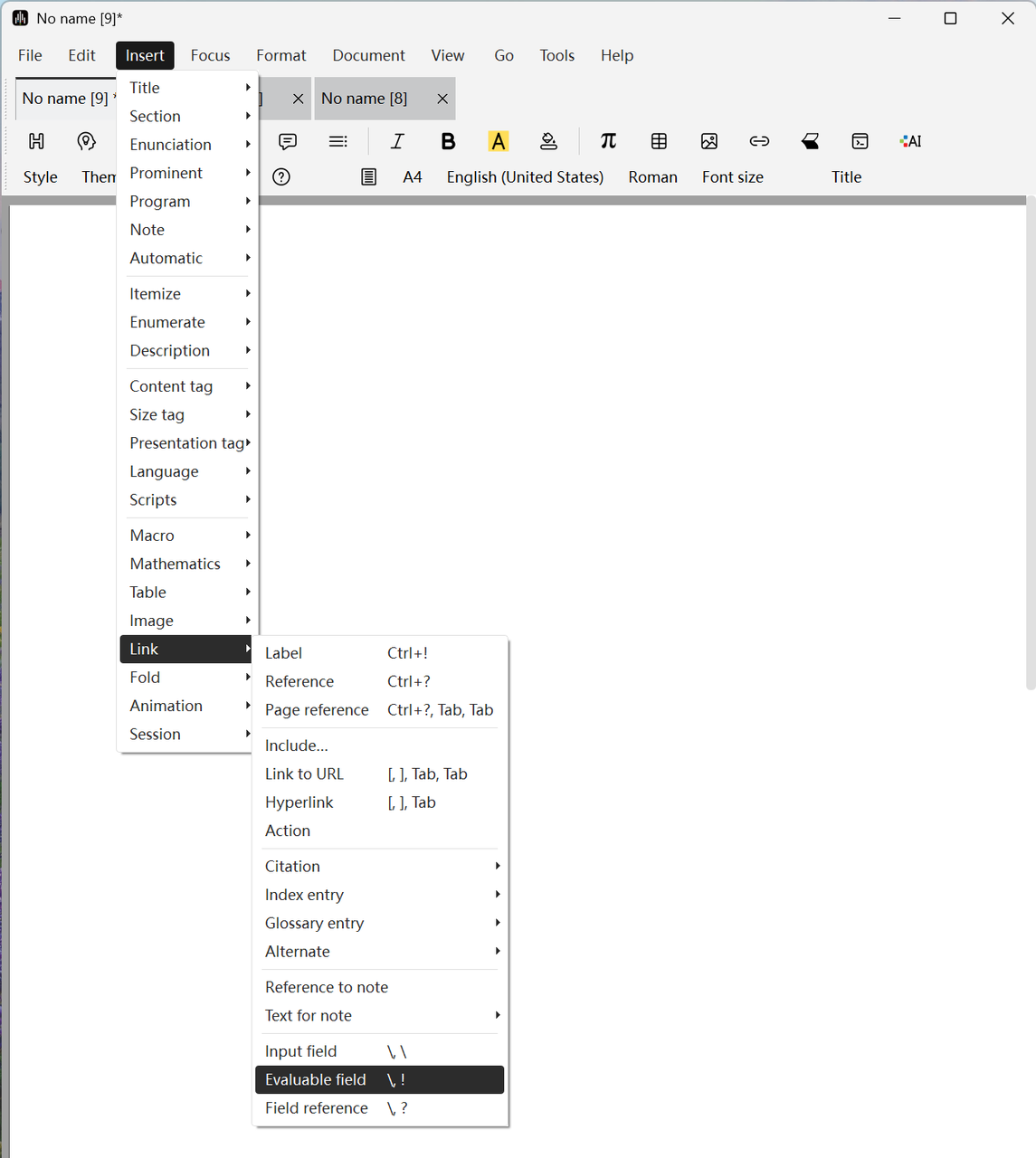The width and height of the screenshot is (1036, 1158).
Task: Click the insert image icon
Action: (x=709, y=141)
